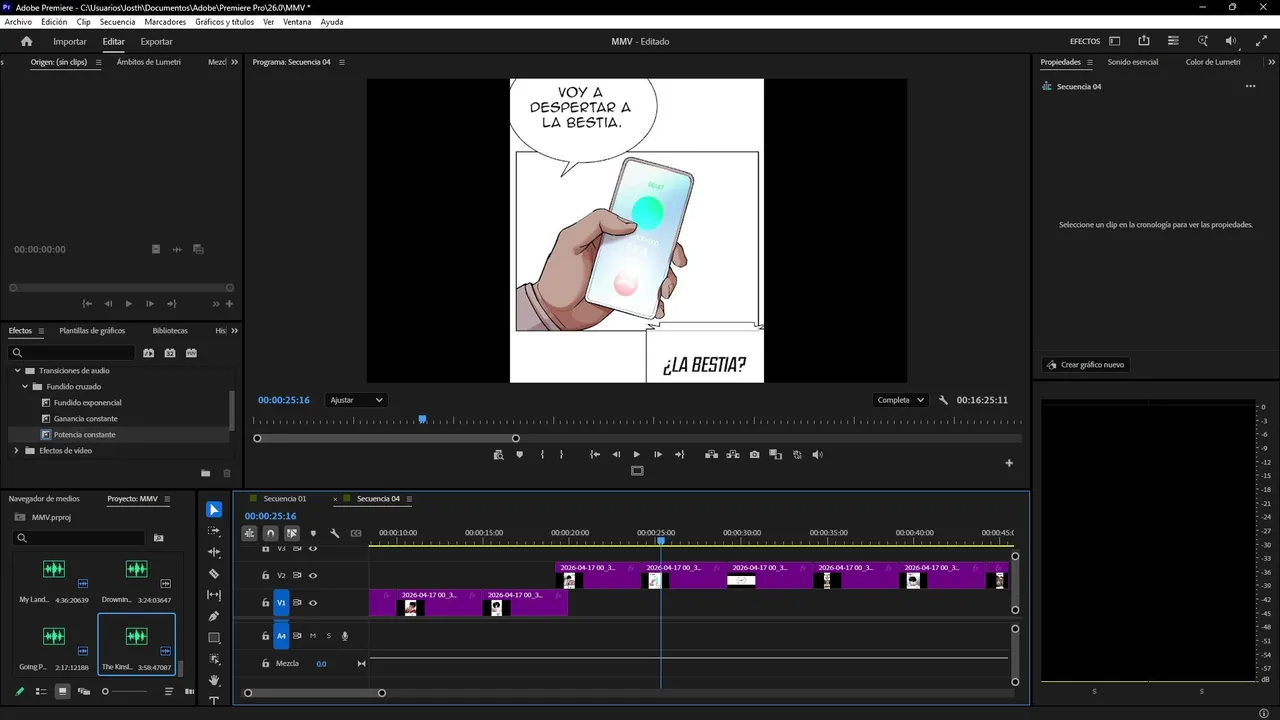The image size is (1280, 720).
Task: Click the Lift button in Program monitor
Action: click(711, 455)
